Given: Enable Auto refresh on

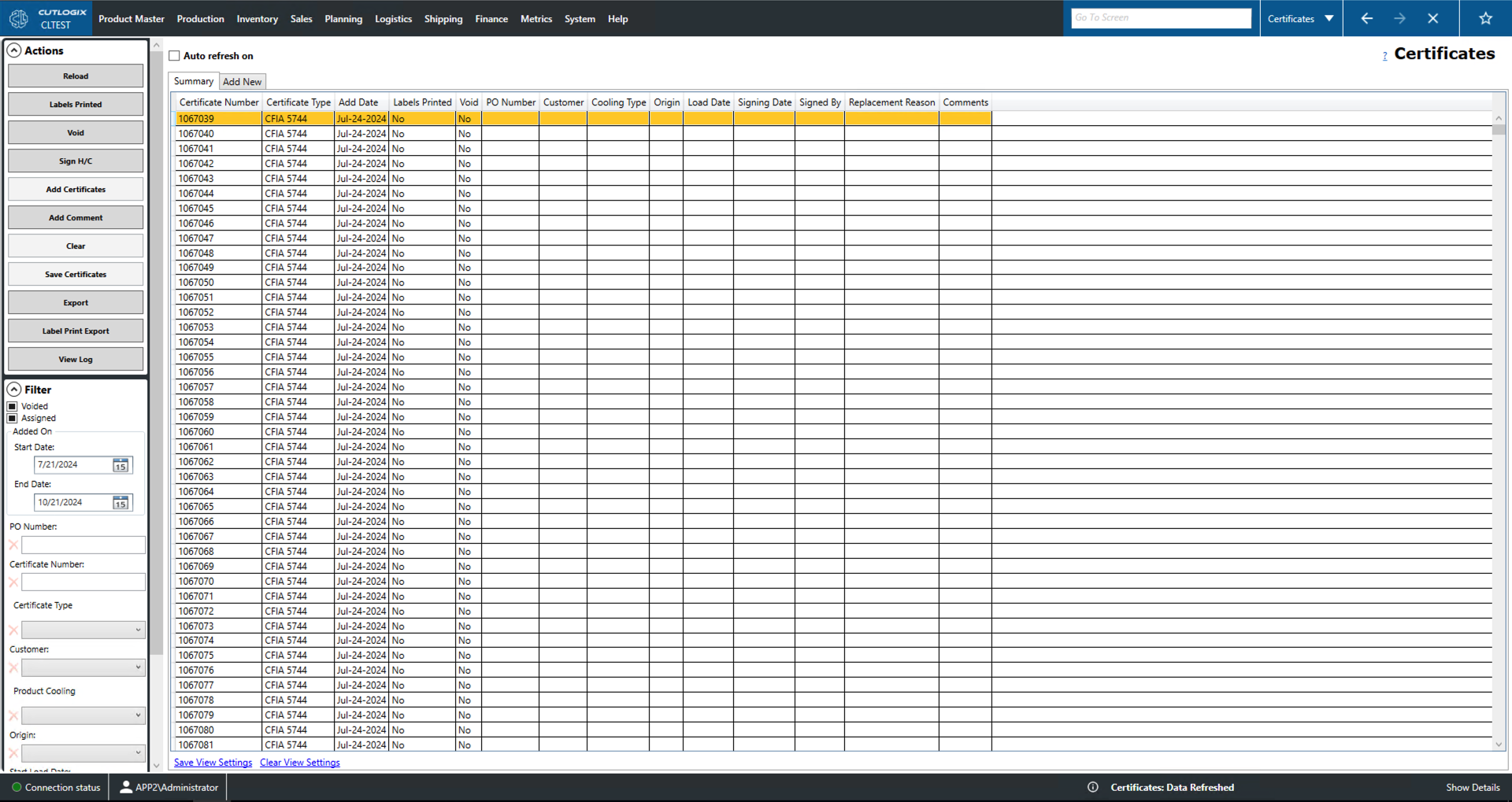Looking at the screenshot, I should pos(175,55).
